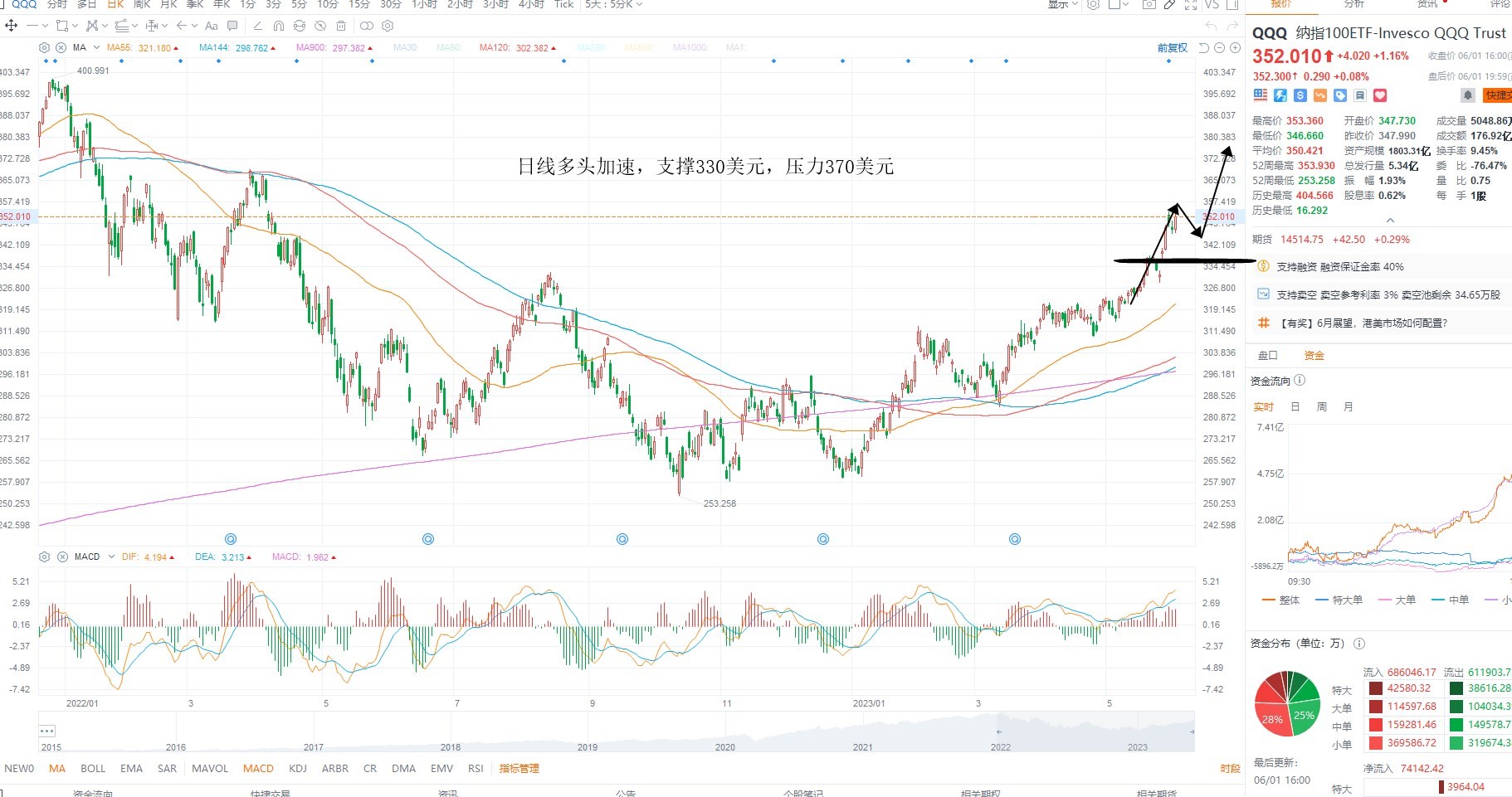Expand the pattern drawing tool dropdown

coord(105,26)
